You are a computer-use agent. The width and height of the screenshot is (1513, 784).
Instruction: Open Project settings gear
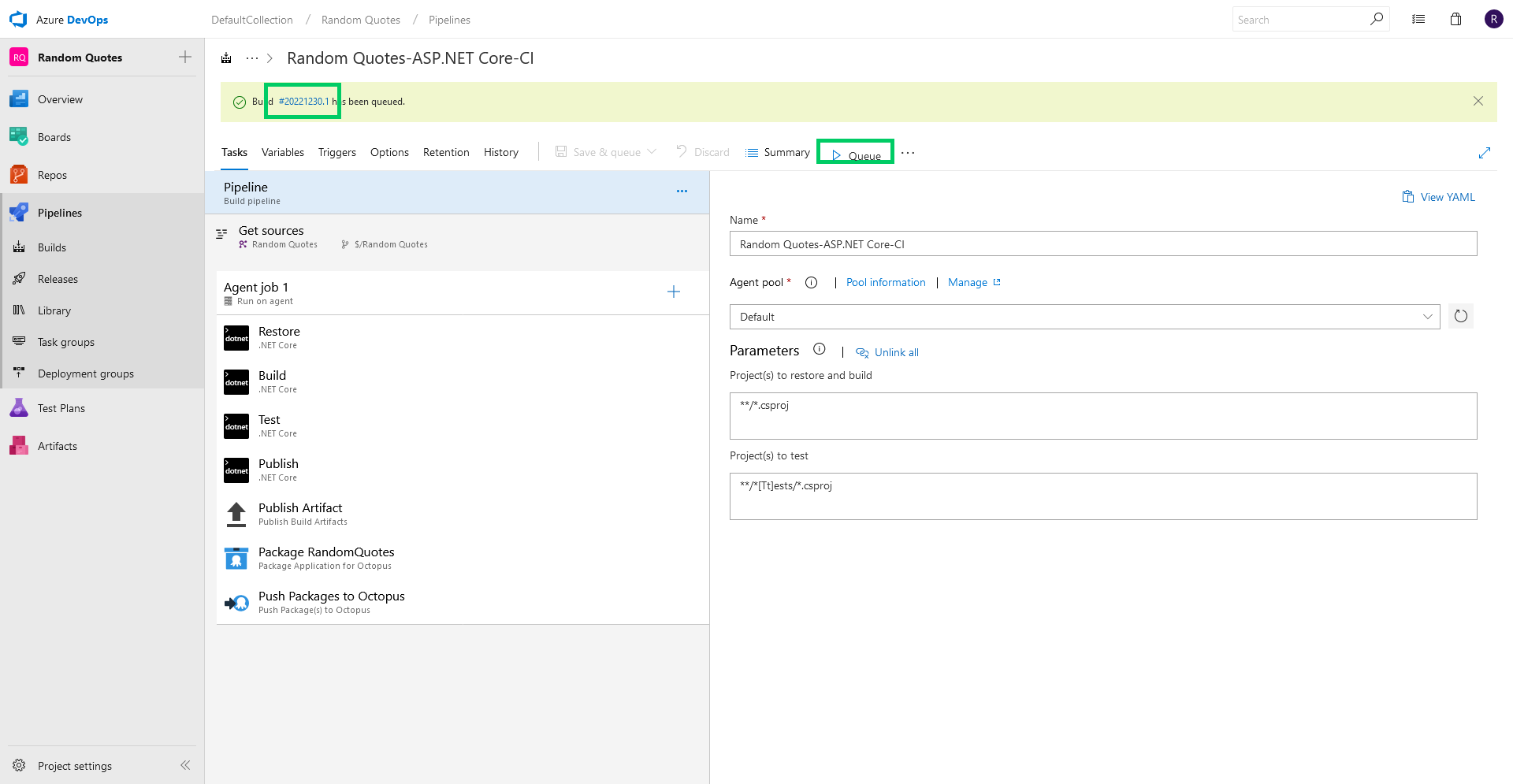pyautogui.click(x=19, y=765)
